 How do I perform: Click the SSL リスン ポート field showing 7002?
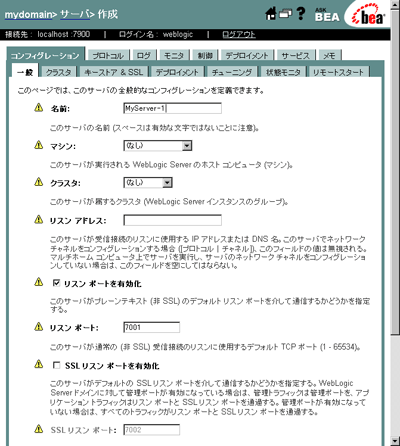tap(152, 430)
